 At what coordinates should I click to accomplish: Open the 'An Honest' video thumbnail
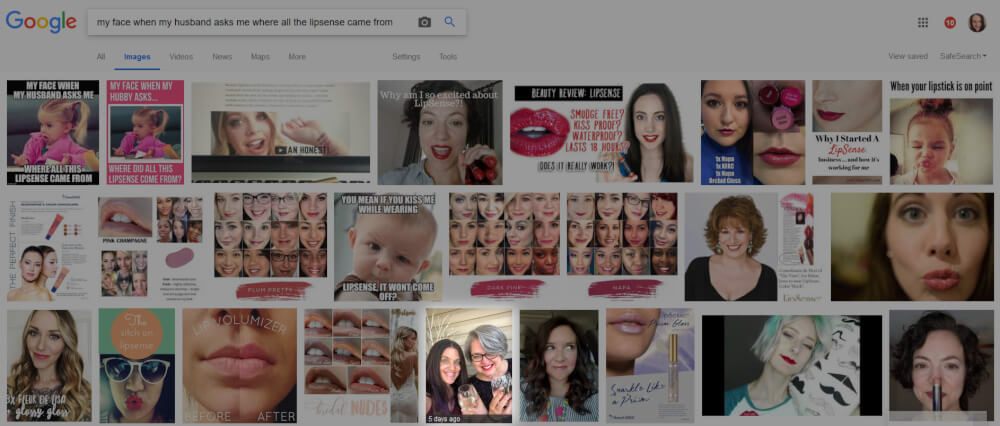coord(281,133)
